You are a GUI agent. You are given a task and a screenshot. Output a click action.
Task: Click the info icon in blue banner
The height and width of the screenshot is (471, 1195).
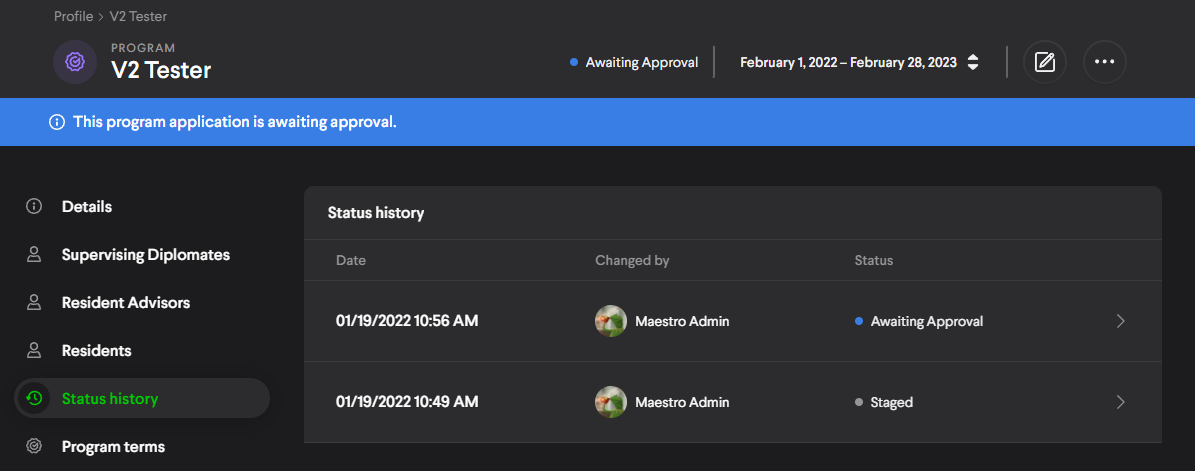tap(57, 122)
